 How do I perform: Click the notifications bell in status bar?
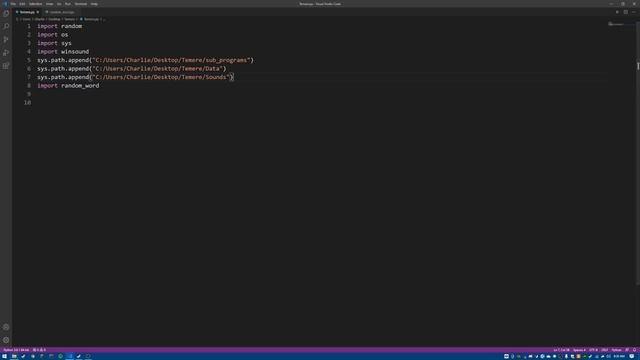(634, 350)
